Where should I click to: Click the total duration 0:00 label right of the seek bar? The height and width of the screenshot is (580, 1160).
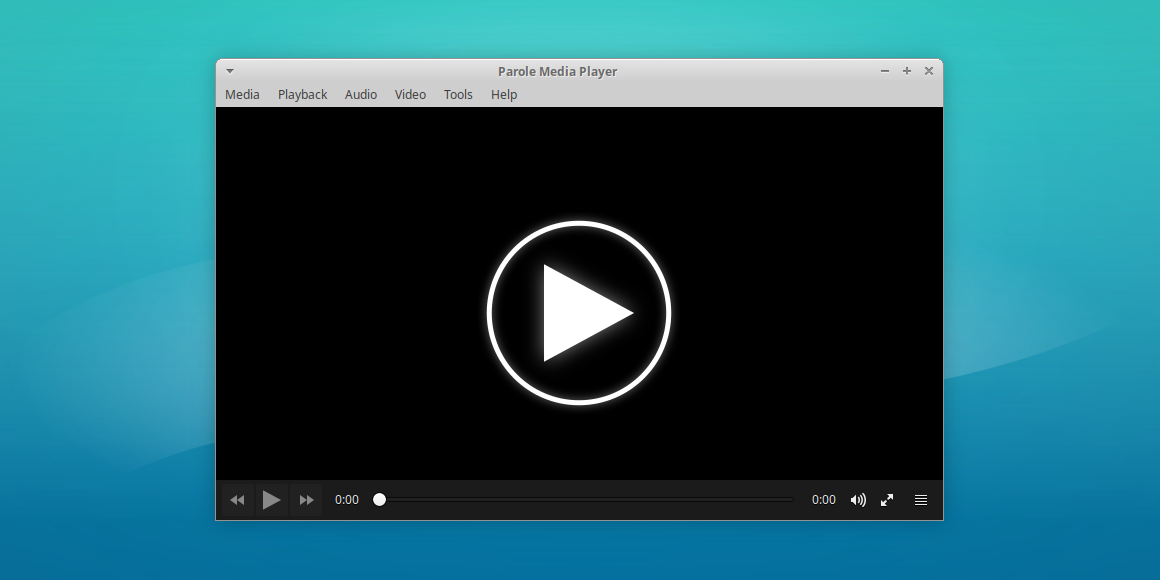click(823, 500)
